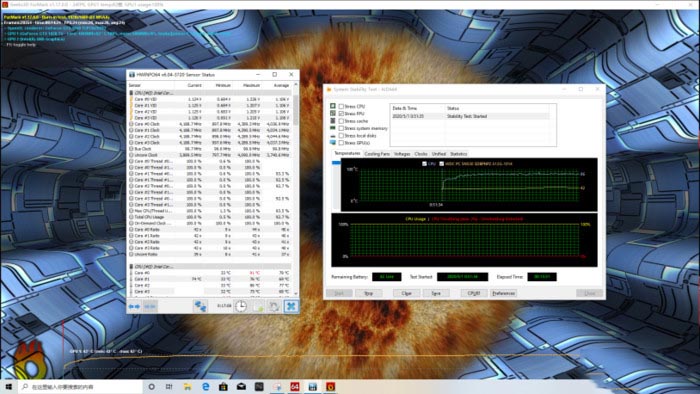Enable Stress local disks checkbox
This screenshot has height=394, width=700.
point(341,136)
